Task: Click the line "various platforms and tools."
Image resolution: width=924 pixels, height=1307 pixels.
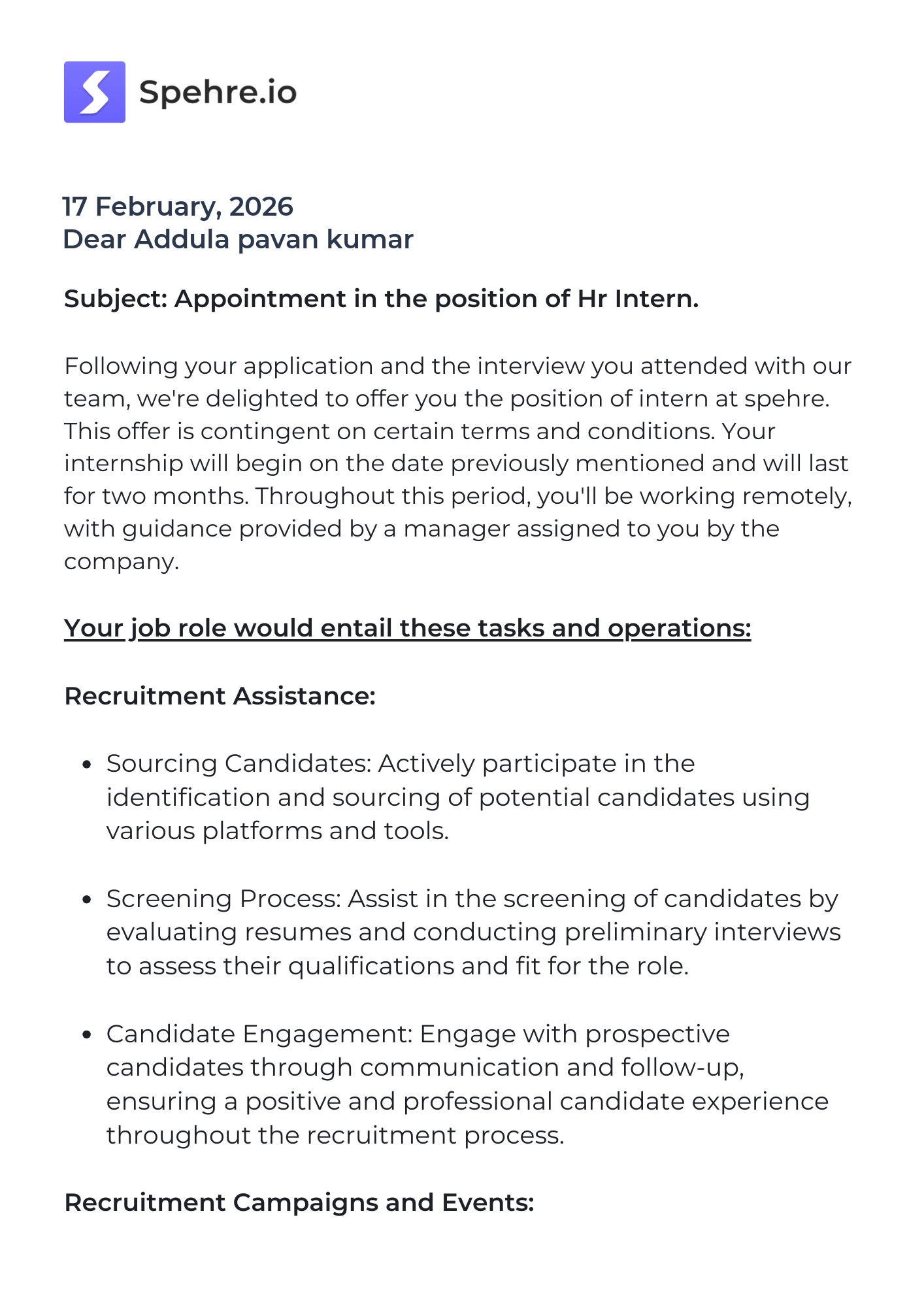Action: tap(278, 831)
